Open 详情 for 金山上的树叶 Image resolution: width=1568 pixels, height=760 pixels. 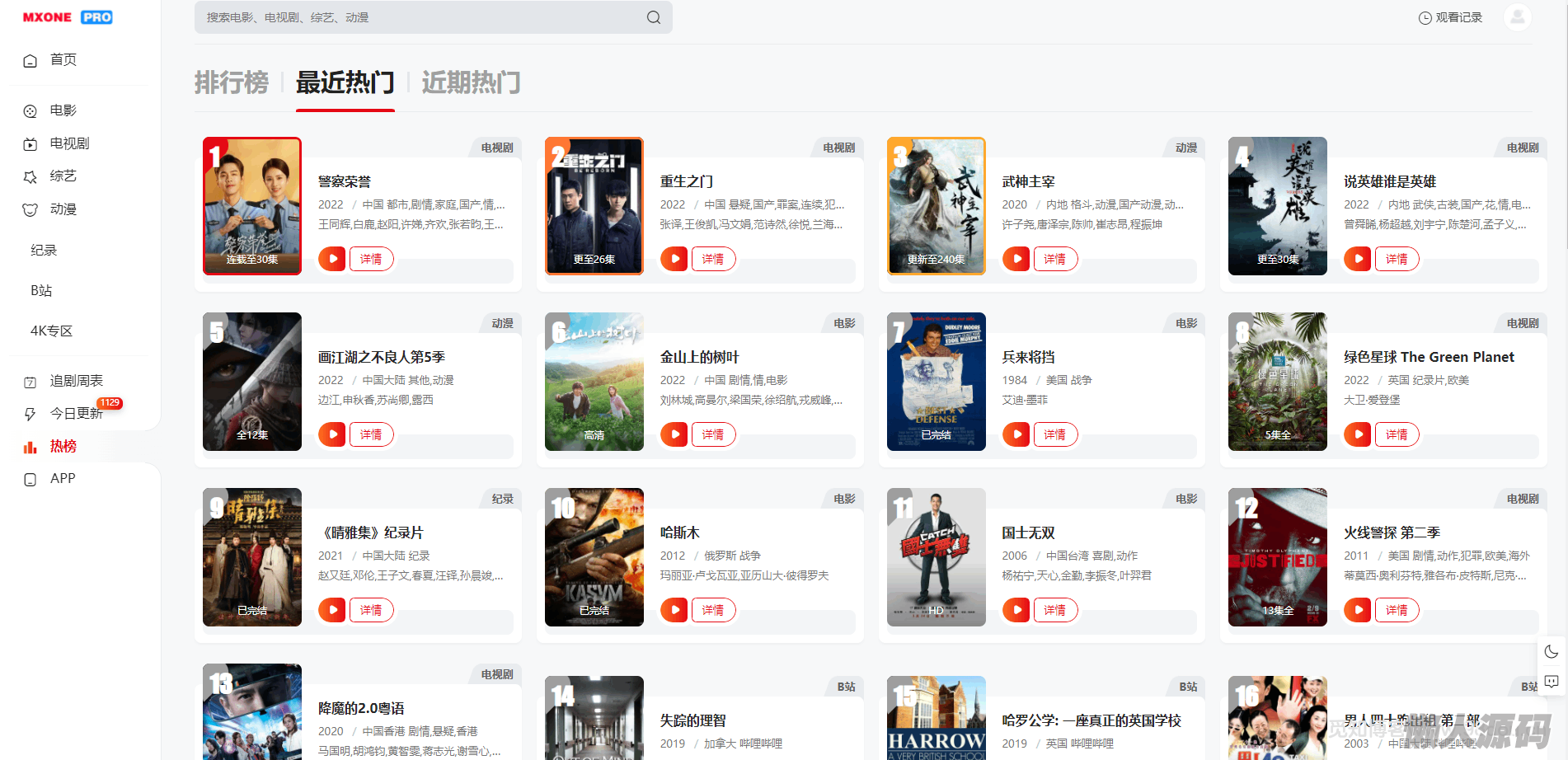click(713, 434)
